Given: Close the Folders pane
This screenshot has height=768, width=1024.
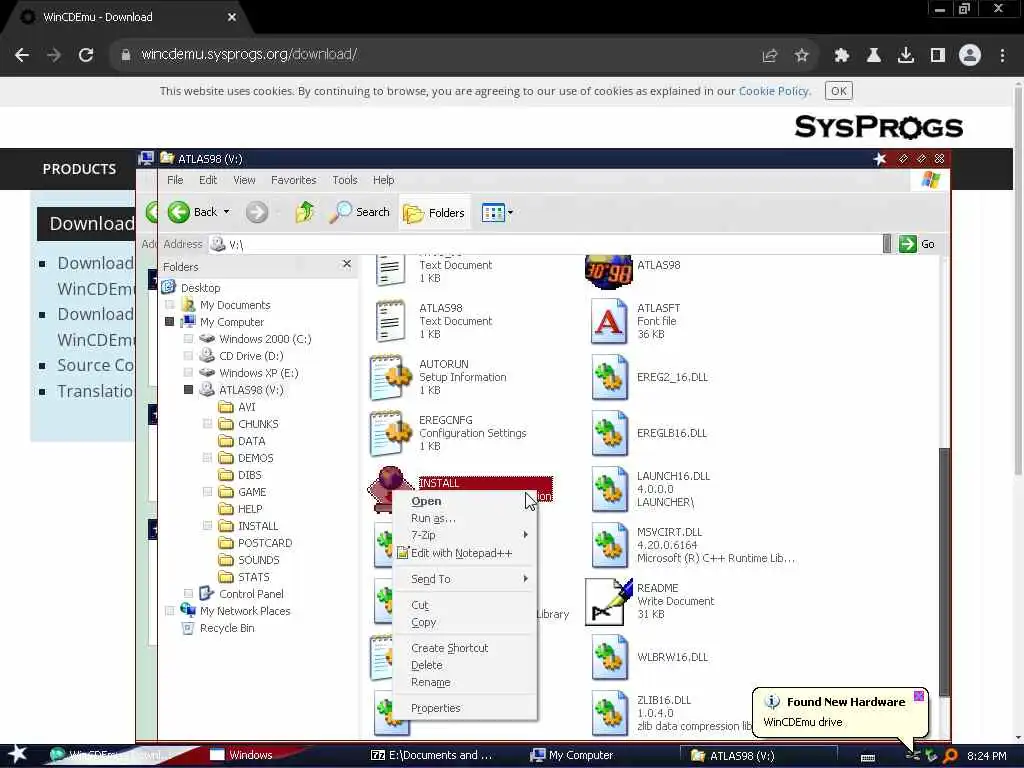Looking at the screenshot, I should click(x=347, y=264).
